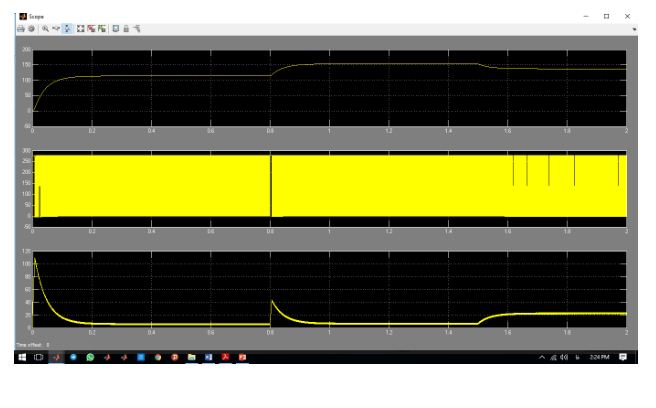Select the Zoom X-axis tool

point(56,29)
